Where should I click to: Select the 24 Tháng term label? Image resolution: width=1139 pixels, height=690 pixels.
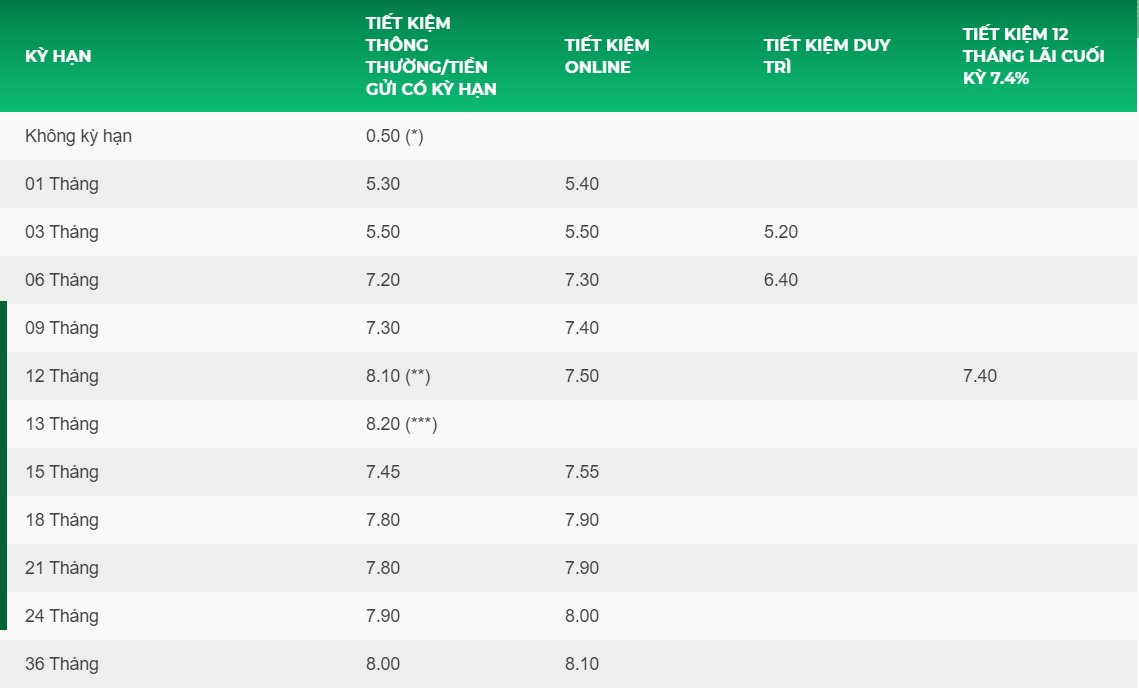tap(62, 616)
